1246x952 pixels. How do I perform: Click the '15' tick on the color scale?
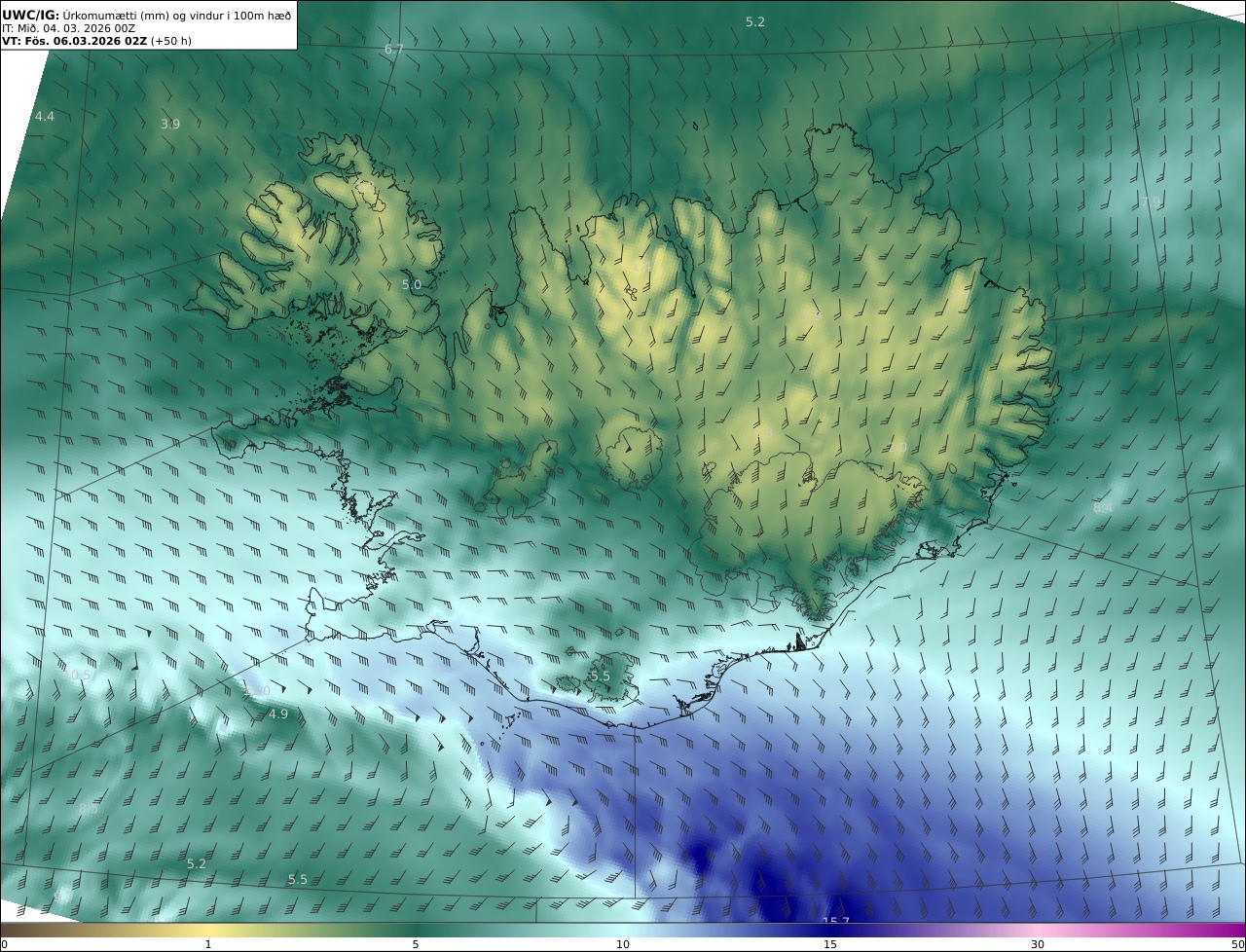pos(830,944)
